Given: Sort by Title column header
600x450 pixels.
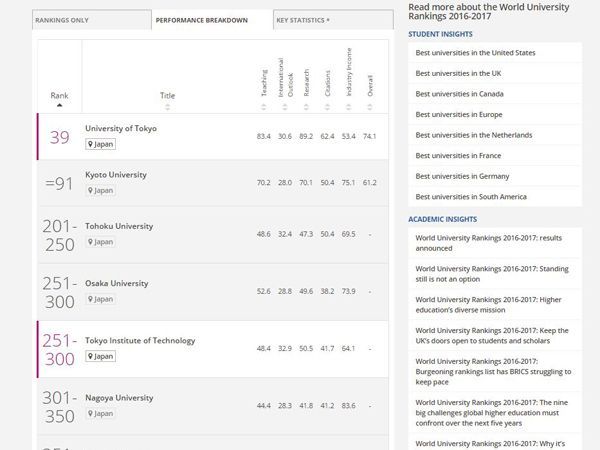Looking at the screenshot, I should 168,96.
